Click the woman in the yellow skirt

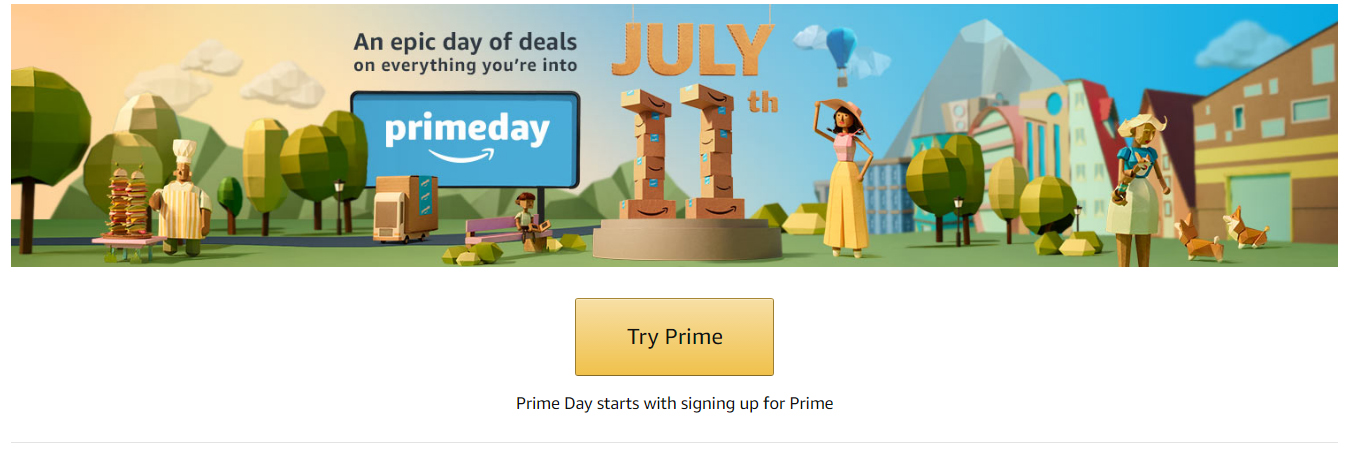[x=843, y=177]
